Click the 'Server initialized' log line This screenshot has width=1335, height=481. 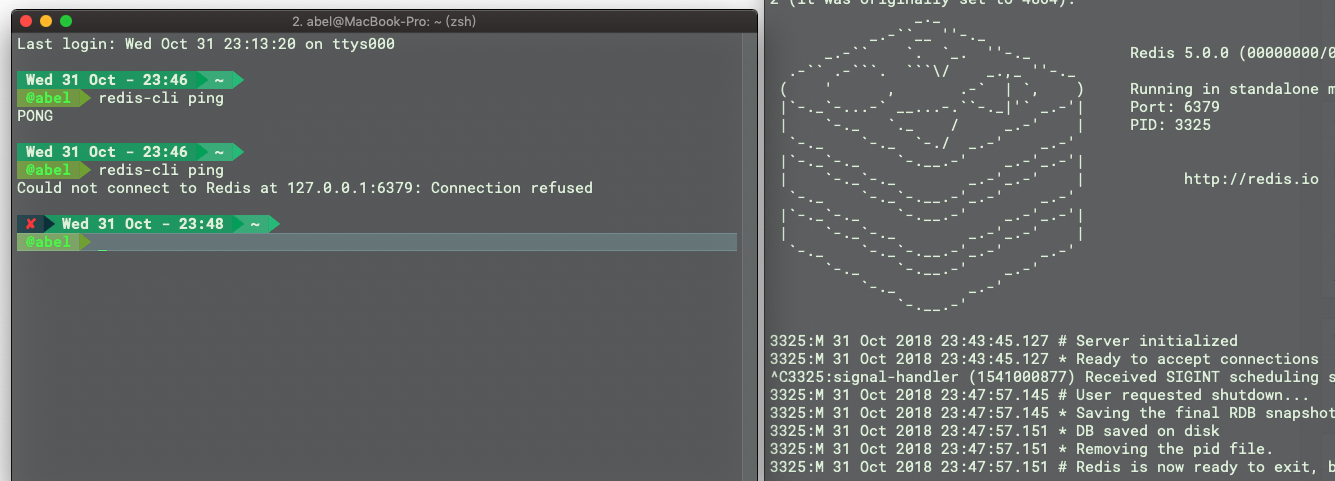coord(1004,341)
